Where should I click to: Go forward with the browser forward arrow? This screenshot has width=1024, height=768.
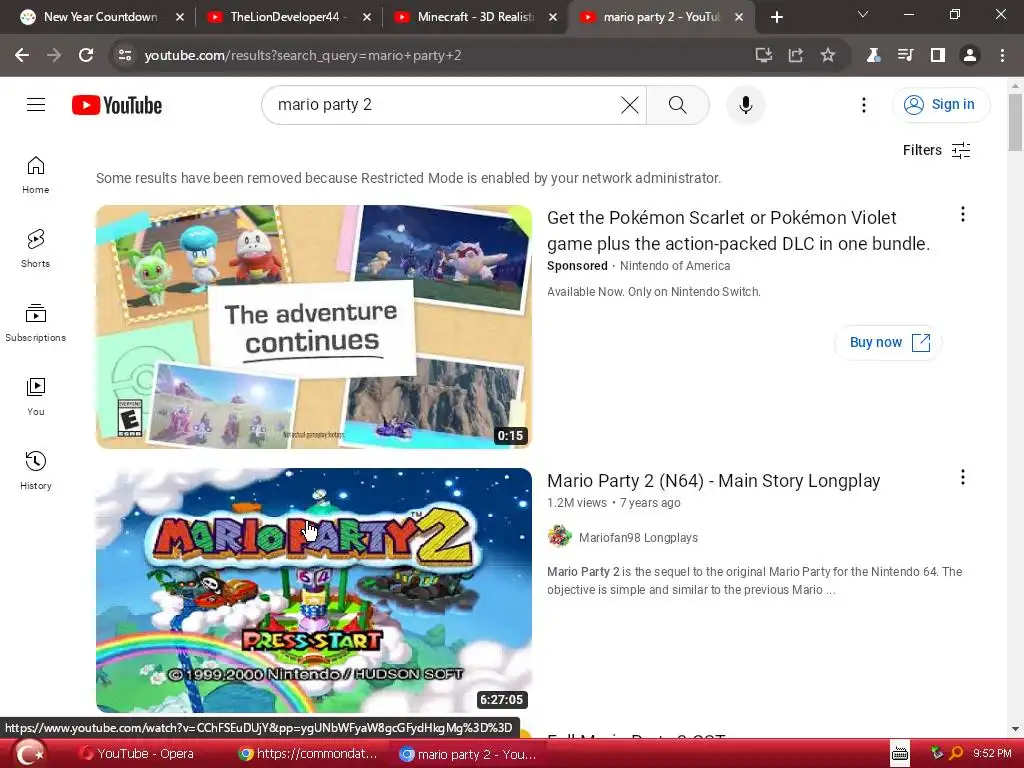point(54,56)
